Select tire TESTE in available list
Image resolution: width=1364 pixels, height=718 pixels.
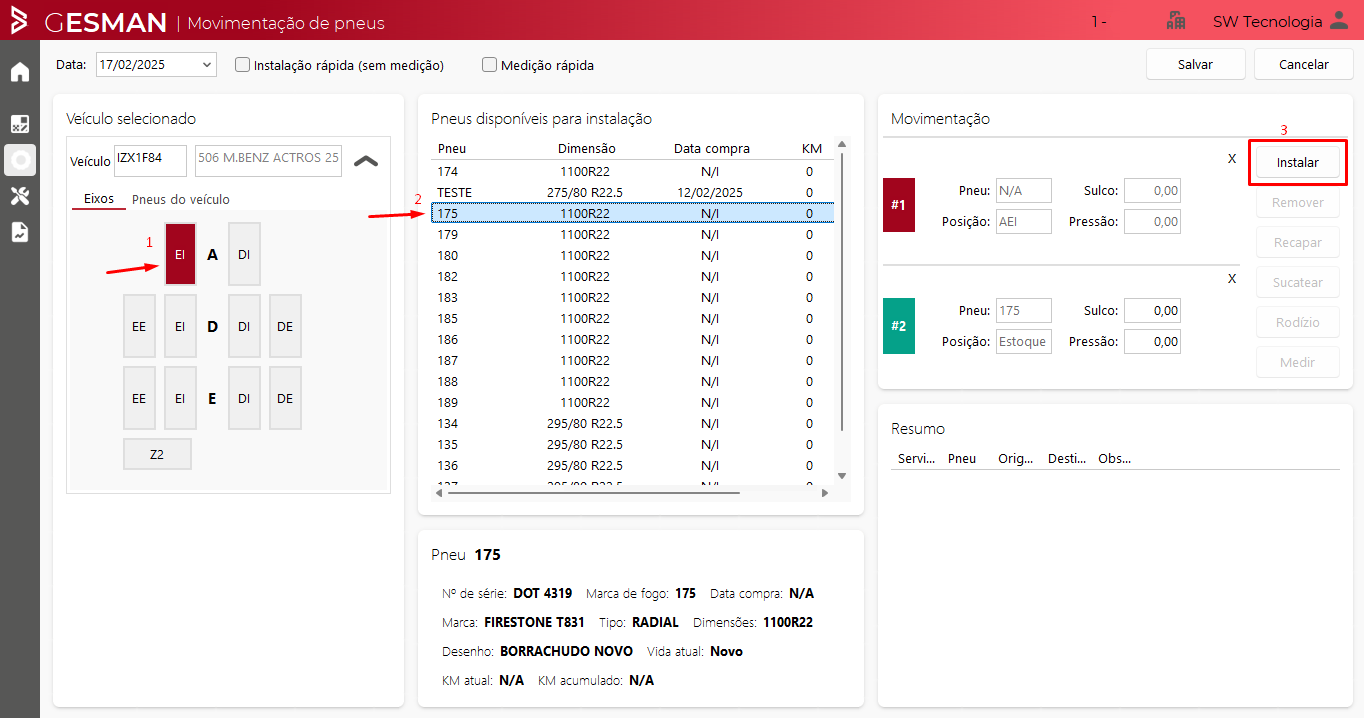(632, 192)
